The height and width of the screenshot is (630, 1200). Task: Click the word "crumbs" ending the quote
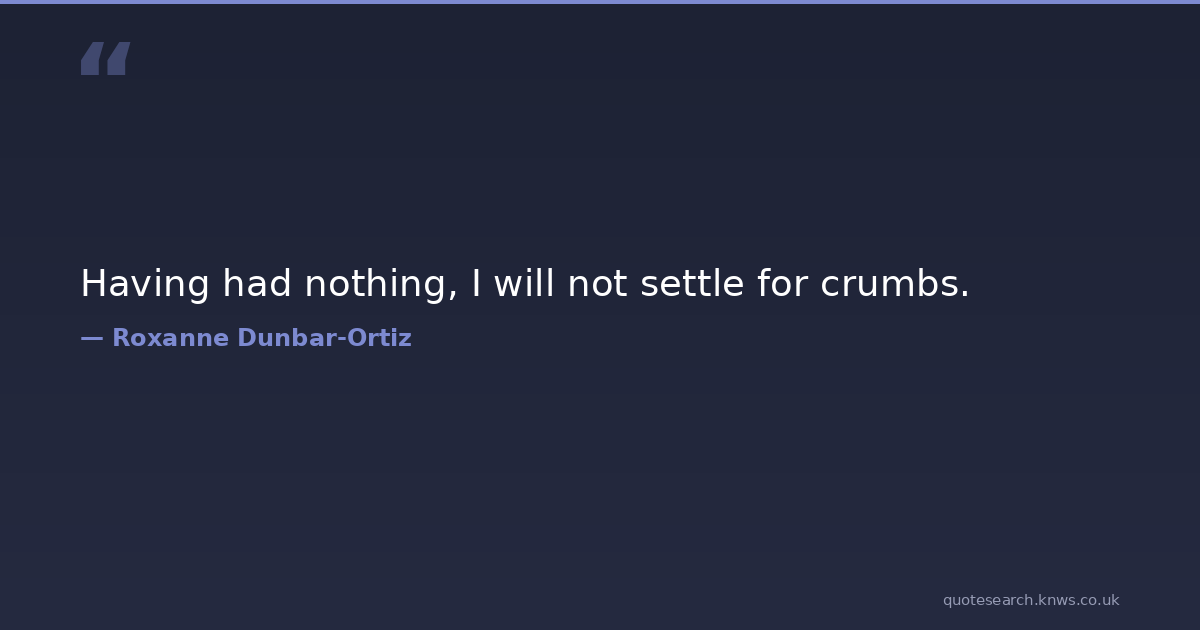coord(889,284)
